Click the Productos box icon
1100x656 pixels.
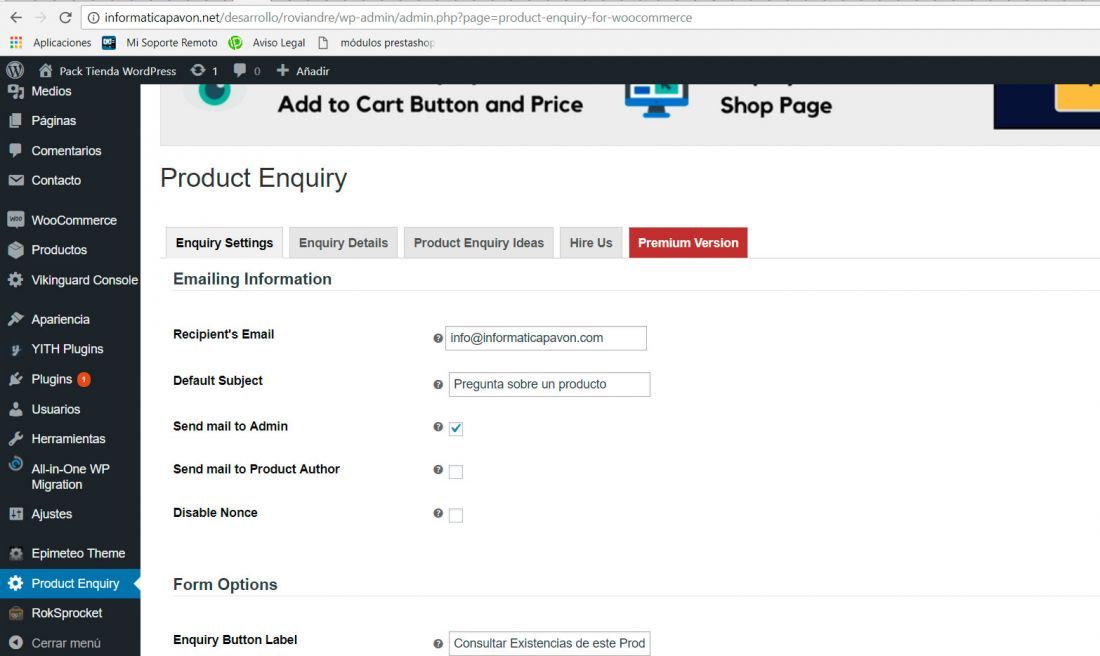click(15, 250)
